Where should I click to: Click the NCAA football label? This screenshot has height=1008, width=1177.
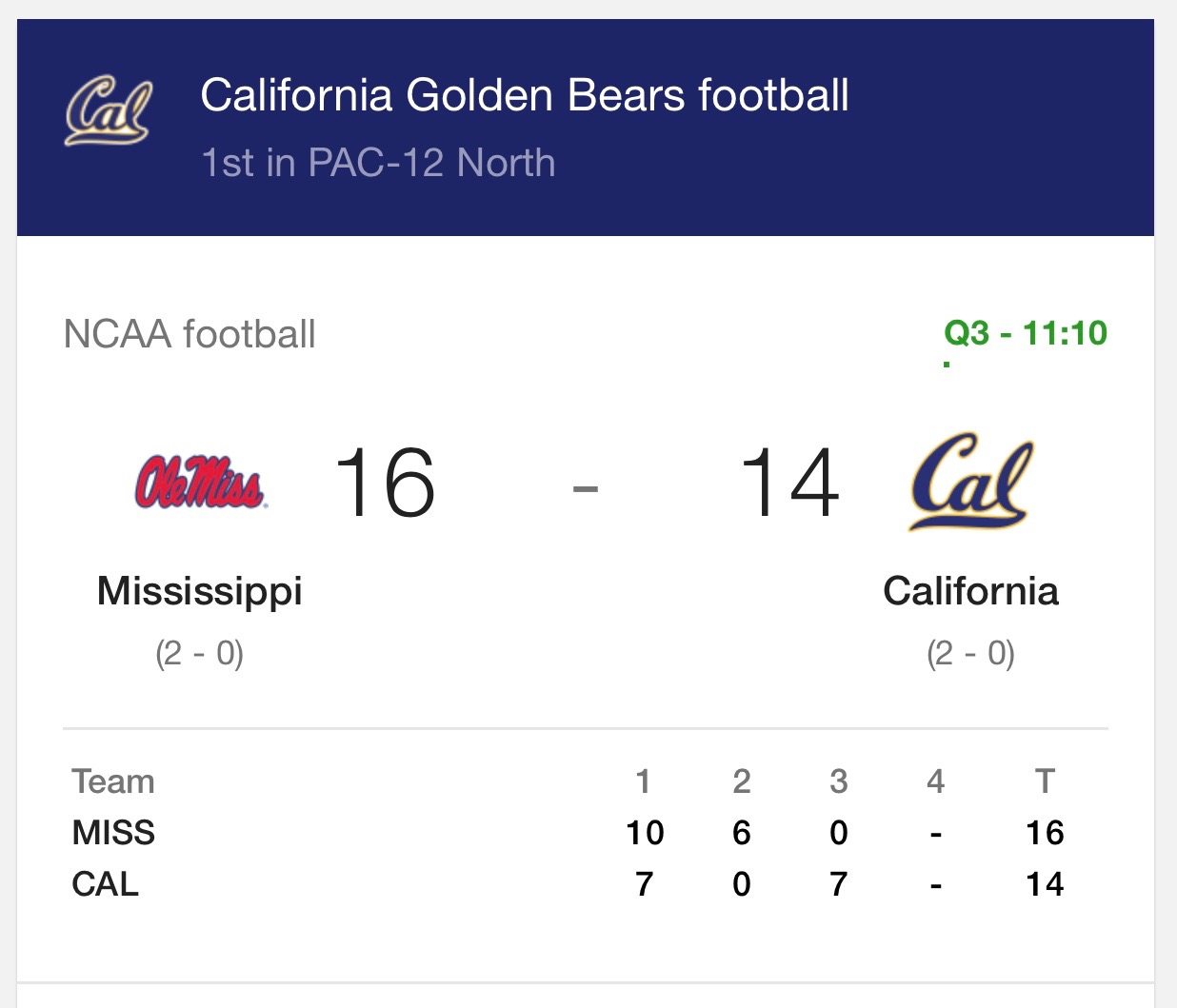189,335
